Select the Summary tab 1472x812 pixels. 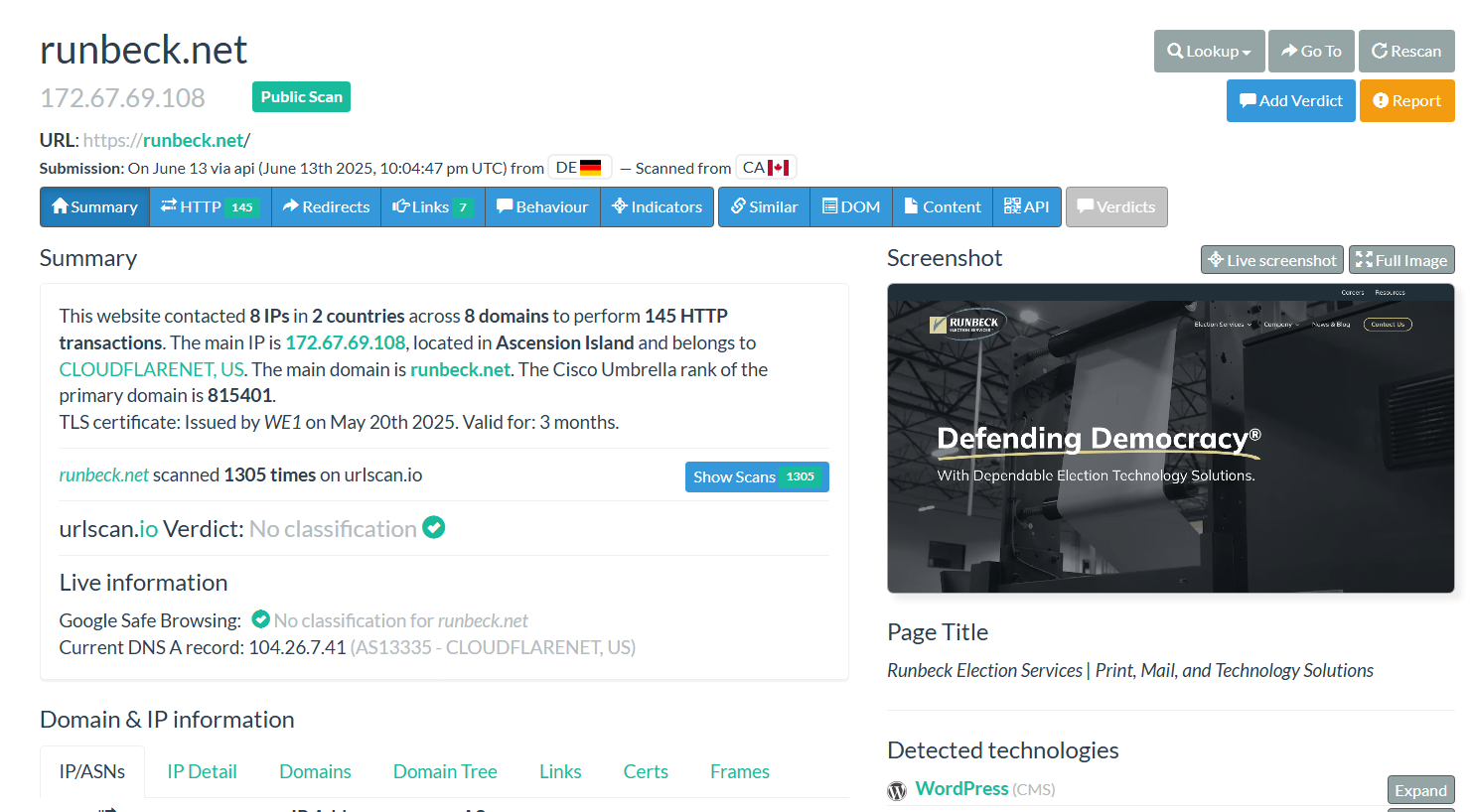(94, 206)
